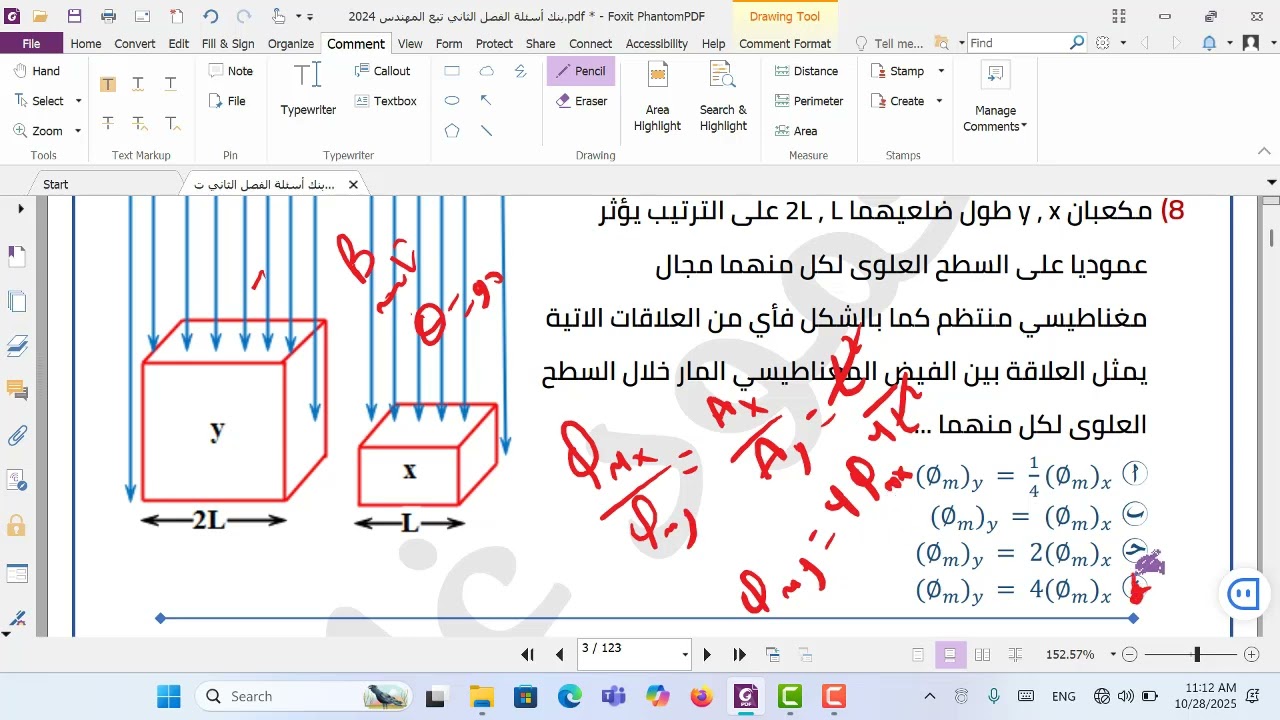Click the zoom out minus button
This screenshot has height=720, width=1280.
(x=1130, y=655)
